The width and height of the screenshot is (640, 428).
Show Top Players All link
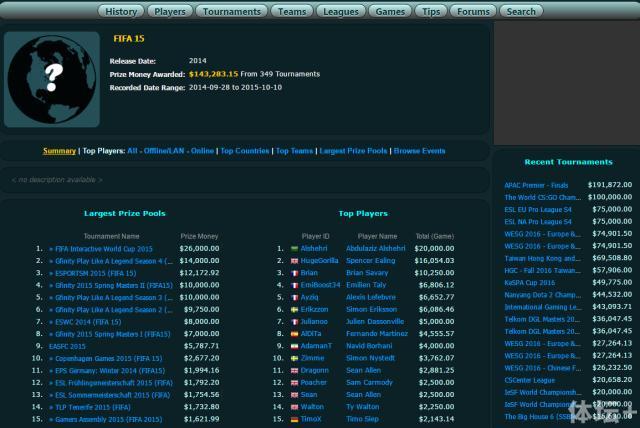[x=132, y=151]
